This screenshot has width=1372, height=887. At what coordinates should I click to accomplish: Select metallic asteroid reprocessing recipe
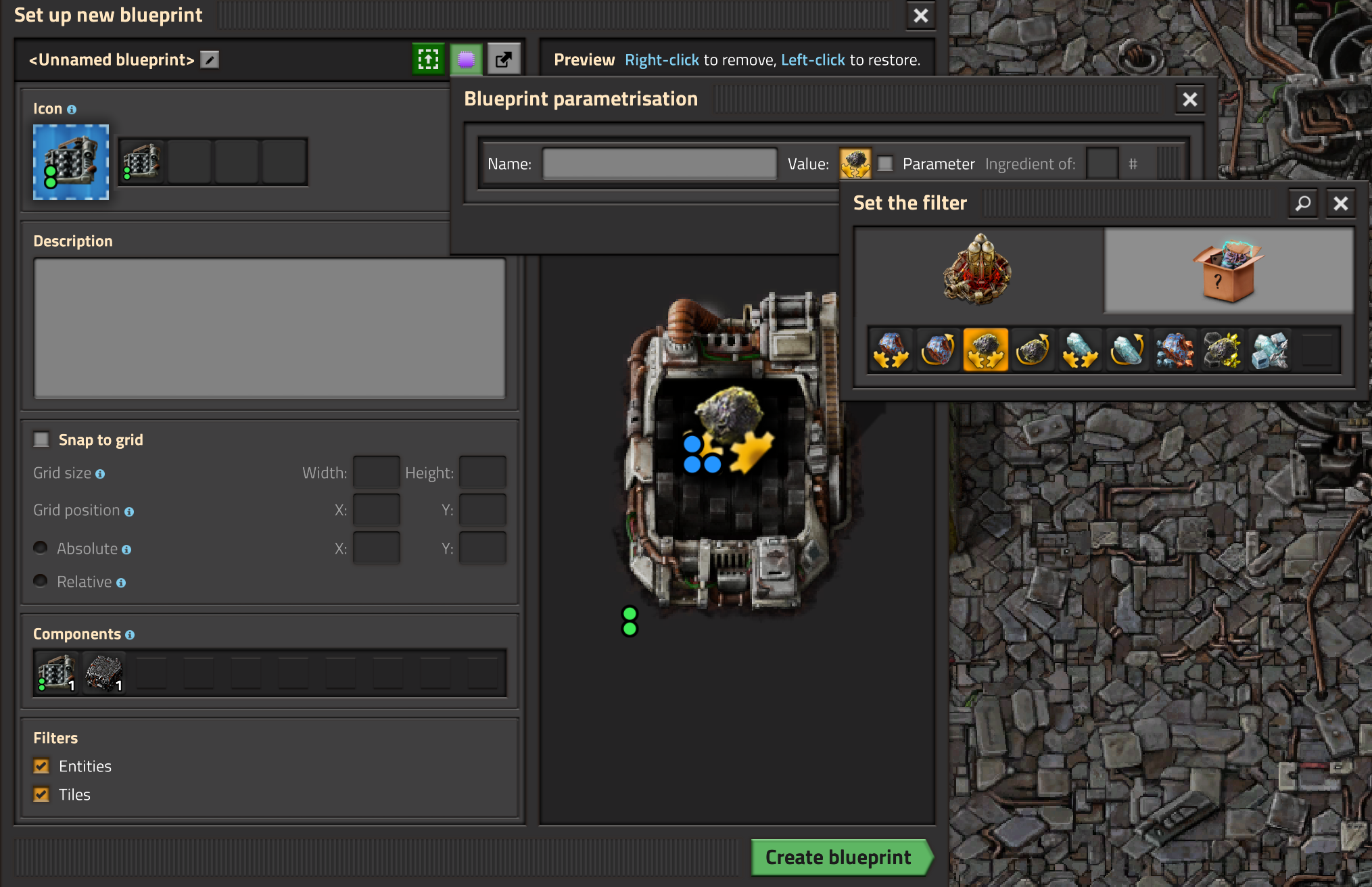[938, 350]
